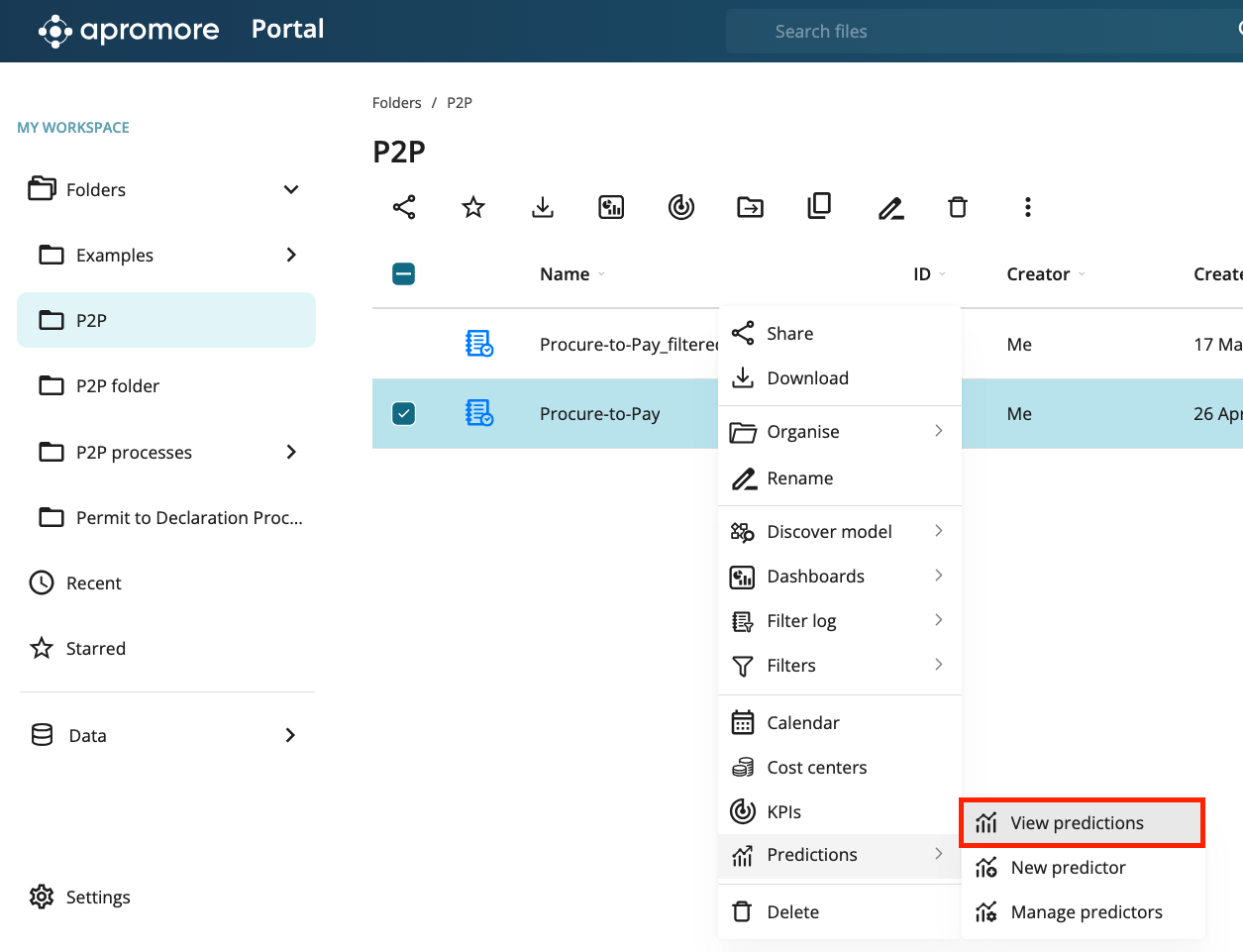This screenshot has height=952, width=1243.
Task: Expand the Data section in the sidebar
Action: 290,735
